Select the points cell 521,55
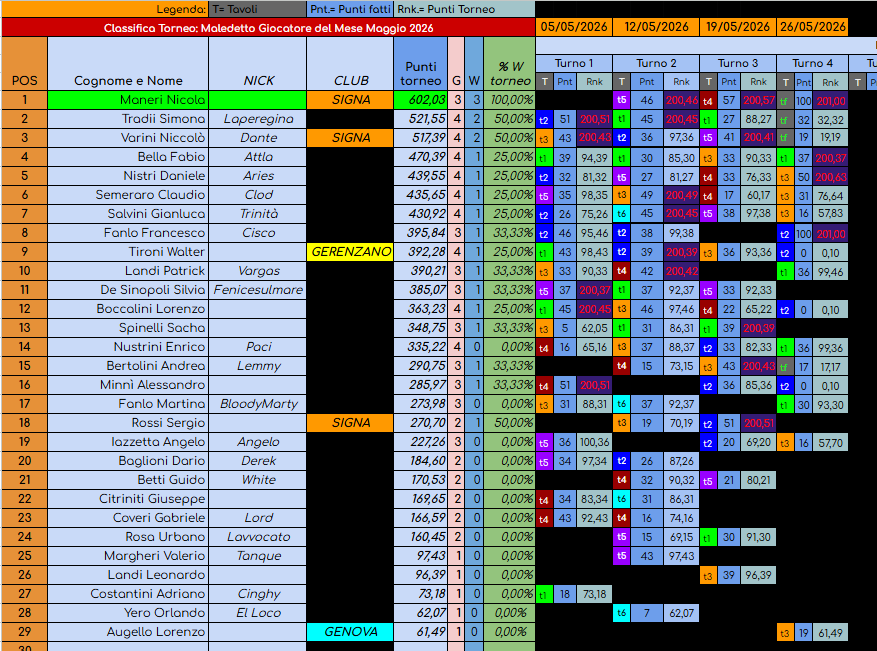877x651 pixels. tap(421, 119)
